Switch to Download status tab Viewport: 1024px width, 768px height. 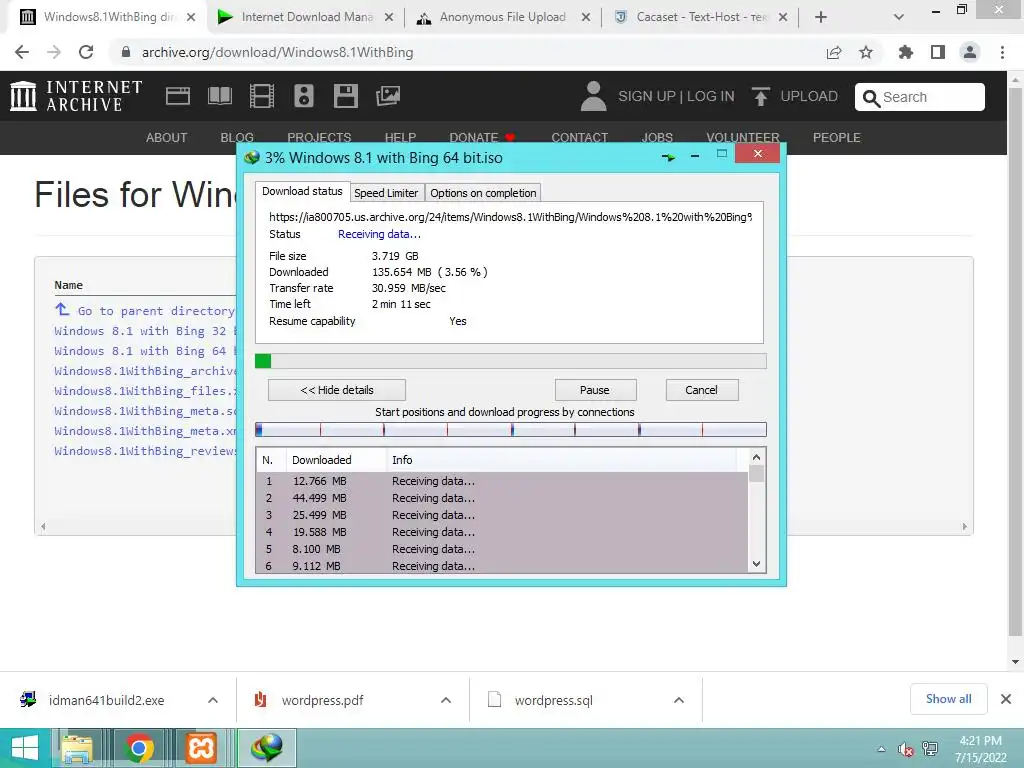pos(302,191)
